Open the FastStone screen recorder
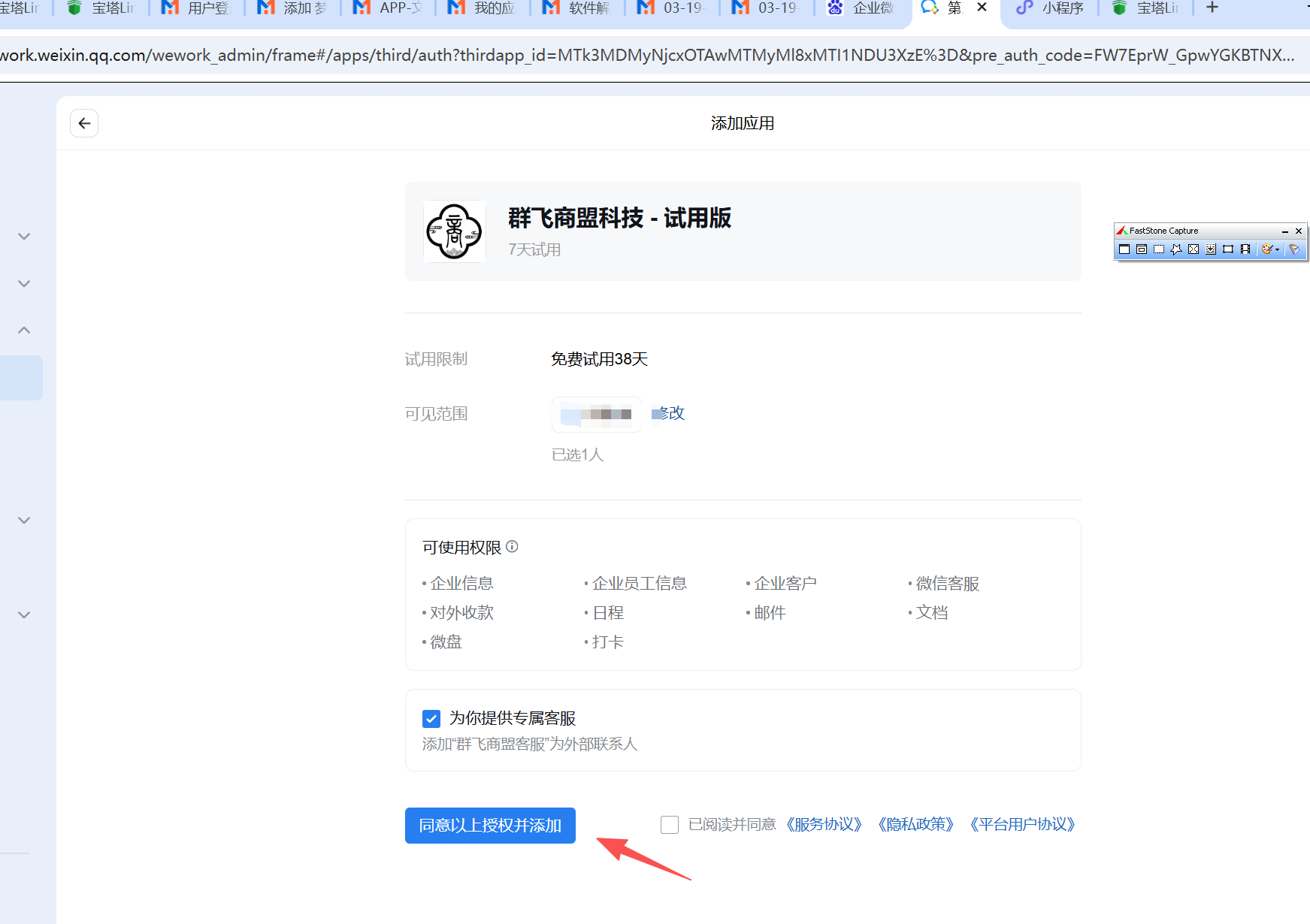This screenshot has height=924, width=1310. (x=1245, y=249)
